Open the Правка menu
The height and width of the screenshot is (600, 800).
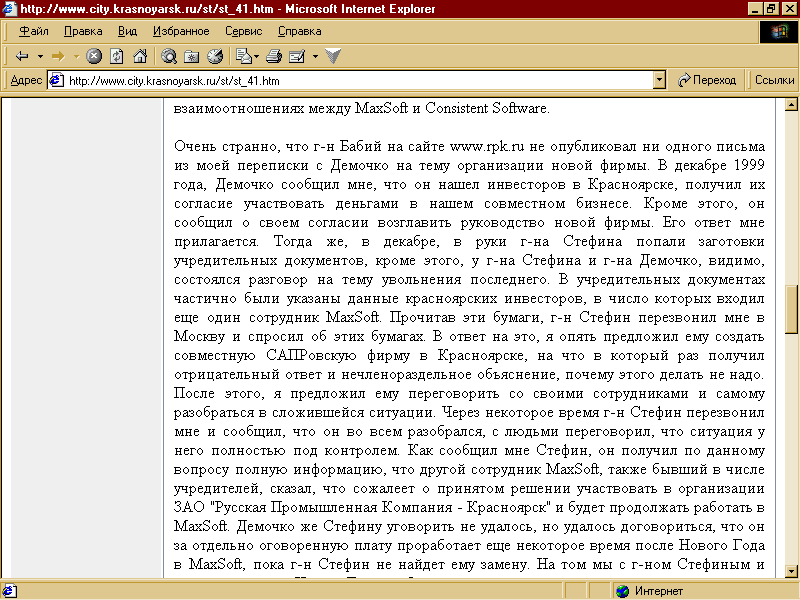(x=83, y=32)
